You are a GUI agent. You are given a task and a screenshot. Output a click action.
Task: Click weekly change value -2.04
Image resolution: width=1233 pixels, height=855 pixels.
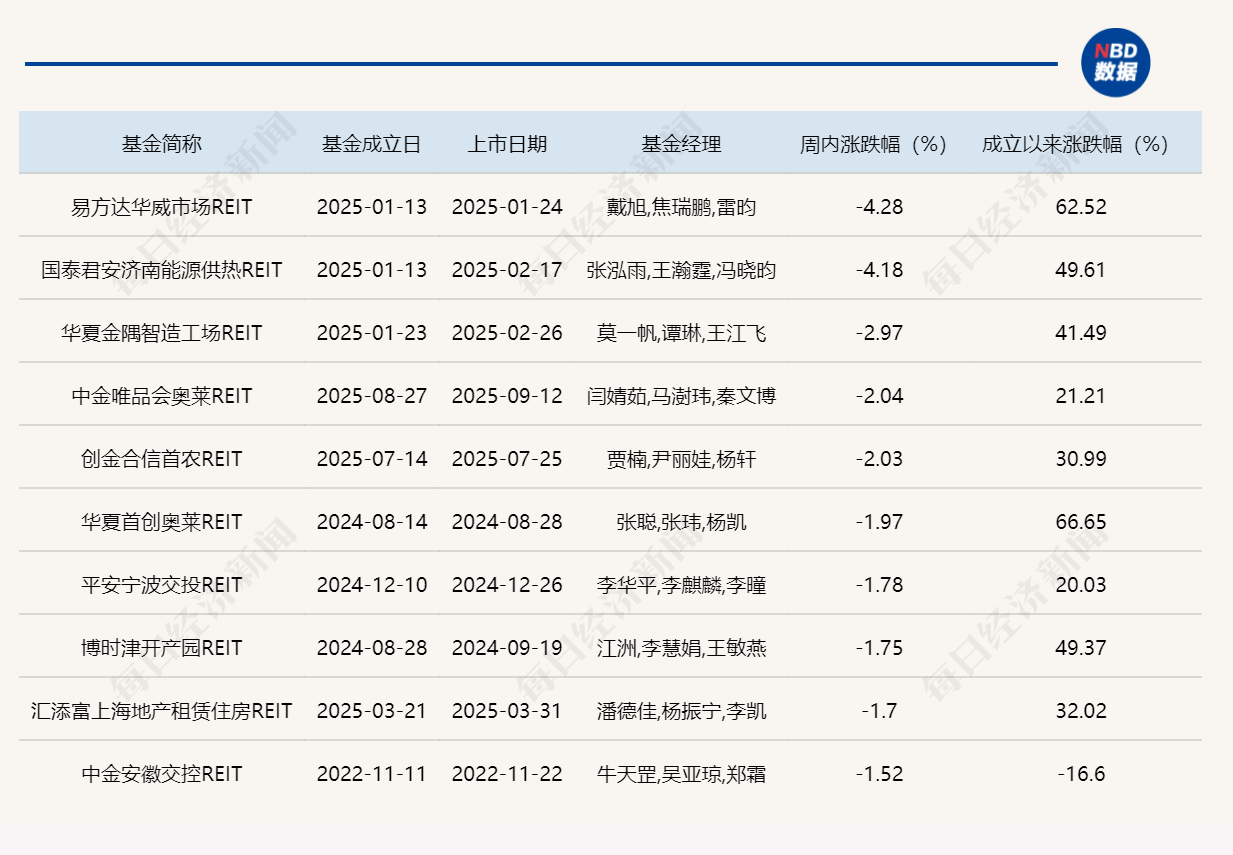pyautogui.click(x=879, y=396)
